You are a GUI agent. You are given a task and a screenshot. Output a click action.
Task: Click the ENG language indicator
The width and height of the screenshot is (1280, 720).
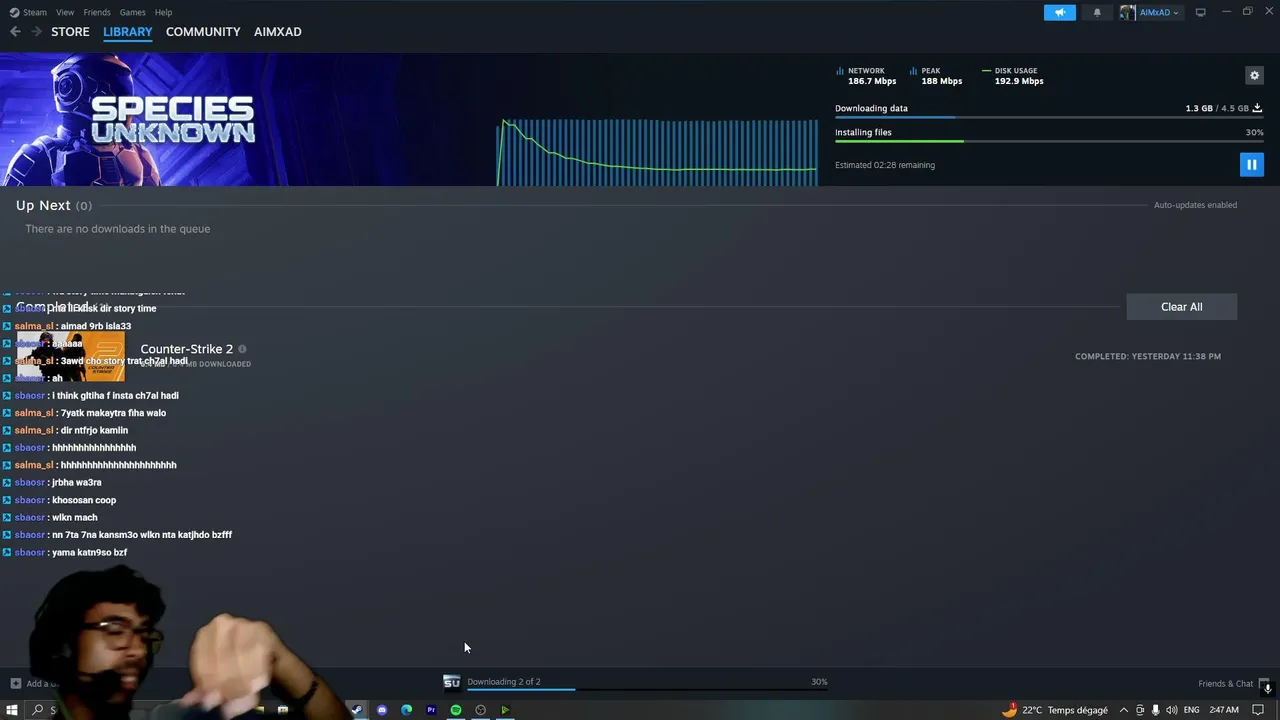coord(1191,710)
